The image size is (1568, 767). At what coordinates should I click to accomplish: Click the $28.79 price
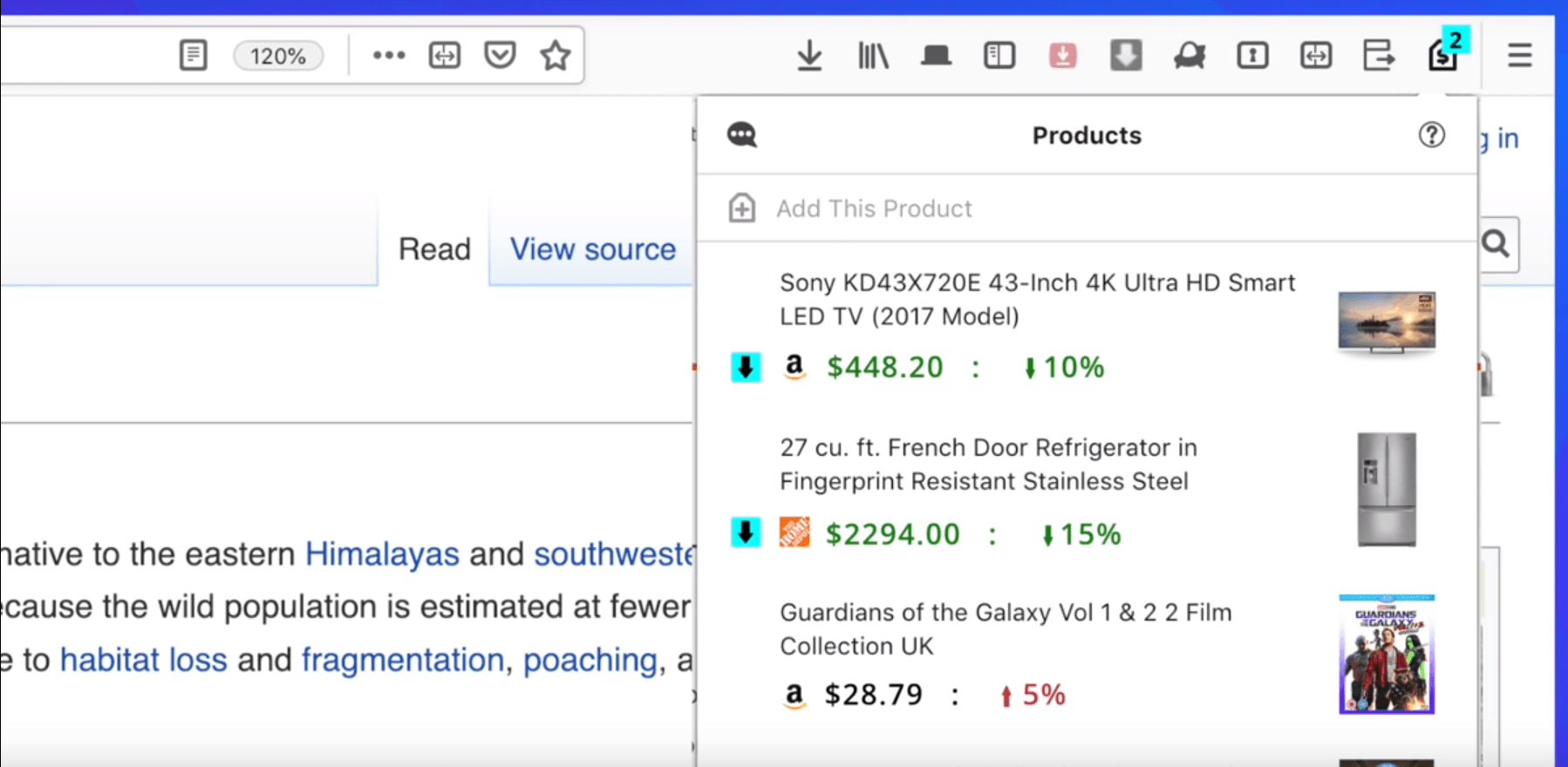click(873, 695)
